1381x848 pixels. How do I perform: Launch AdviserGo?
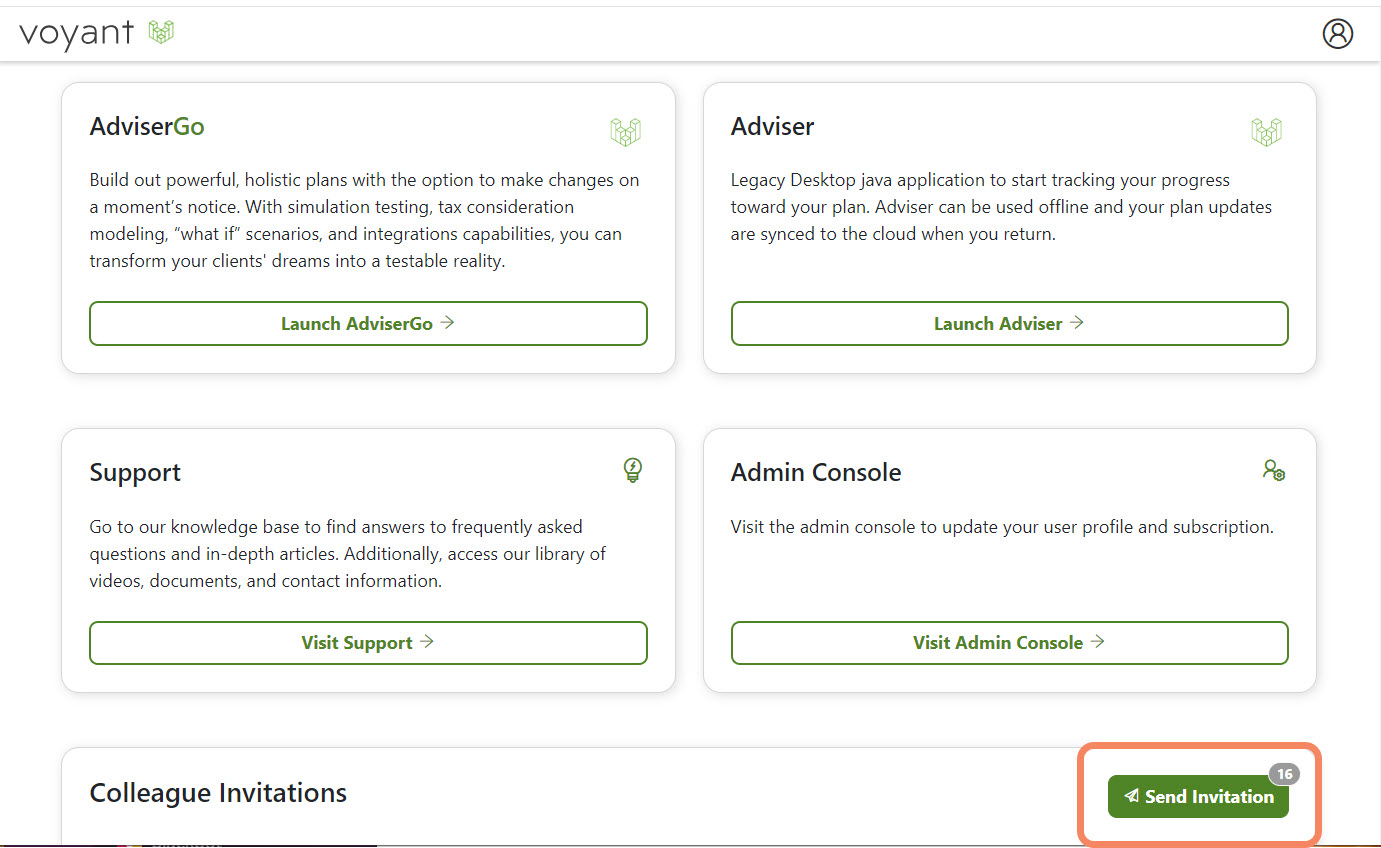[368, 324]
